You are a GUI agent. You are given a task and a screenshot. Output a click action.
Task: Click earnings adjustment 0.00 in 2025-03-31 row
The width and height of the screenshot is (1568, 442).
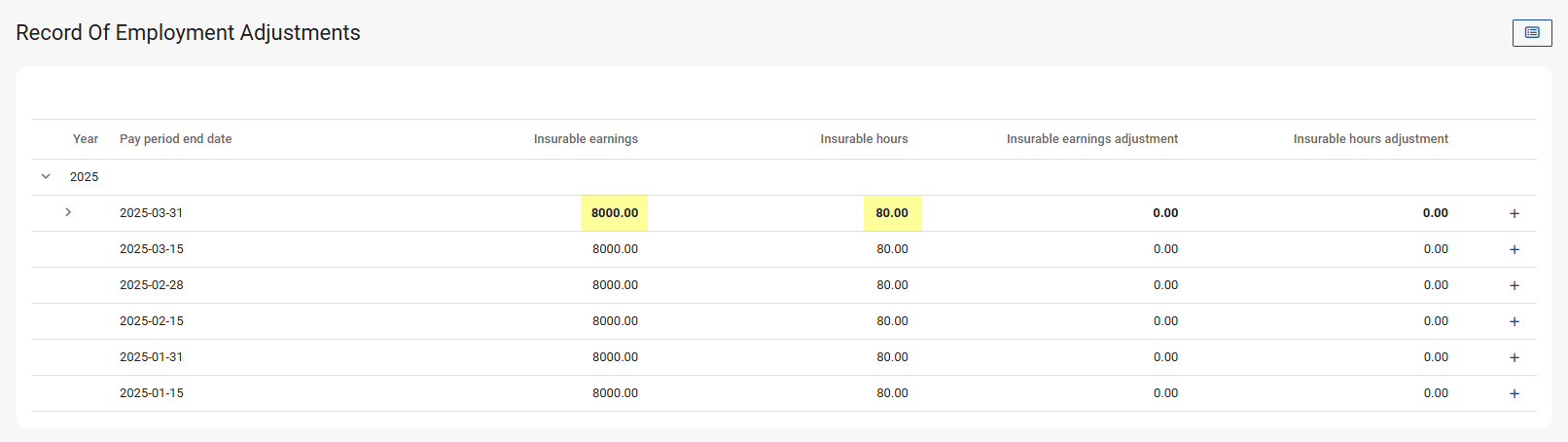pos(1165,213)
